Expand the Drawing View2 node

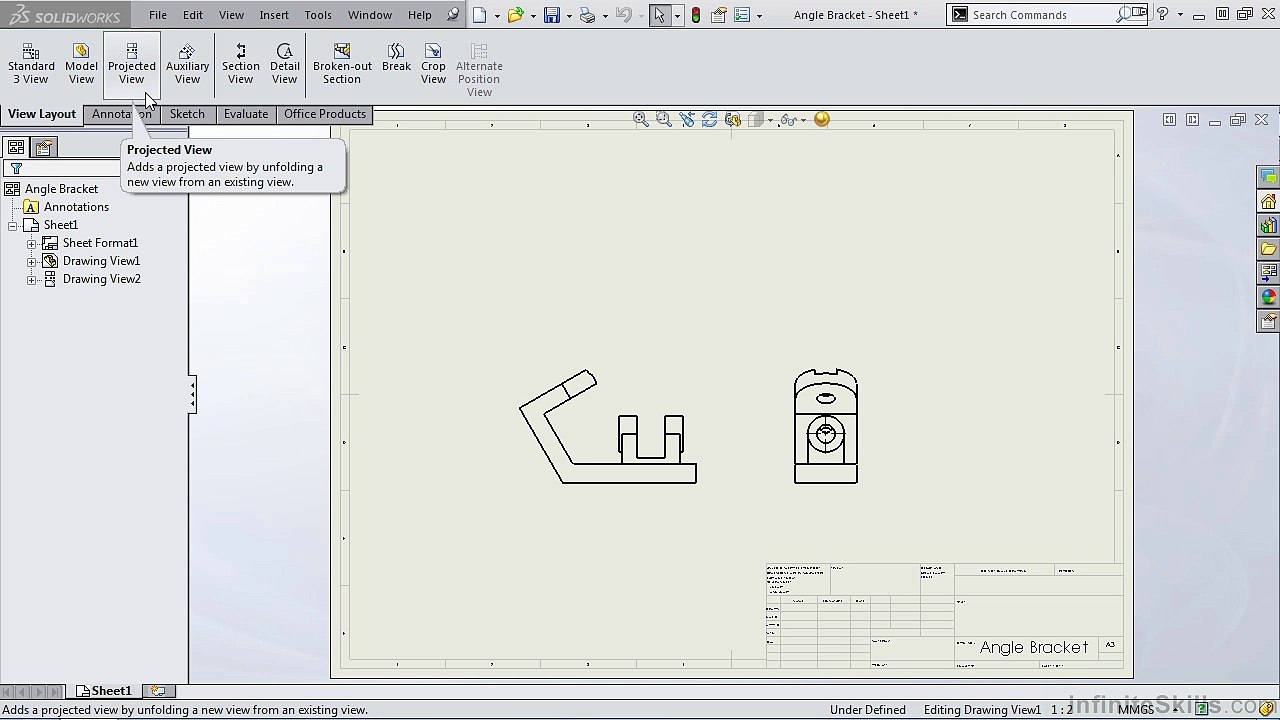coord(31,279)
